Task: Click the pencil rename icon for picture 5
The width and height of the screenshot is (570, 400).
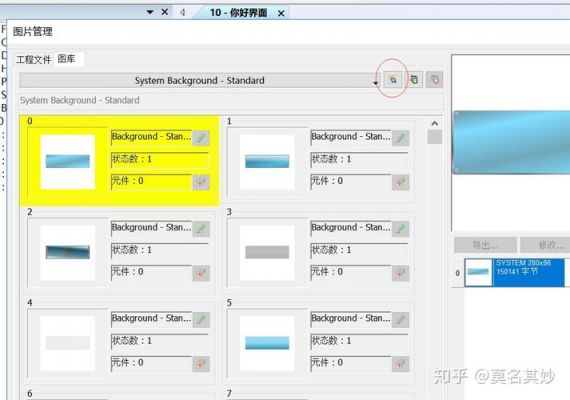Action: click(400, 320)
